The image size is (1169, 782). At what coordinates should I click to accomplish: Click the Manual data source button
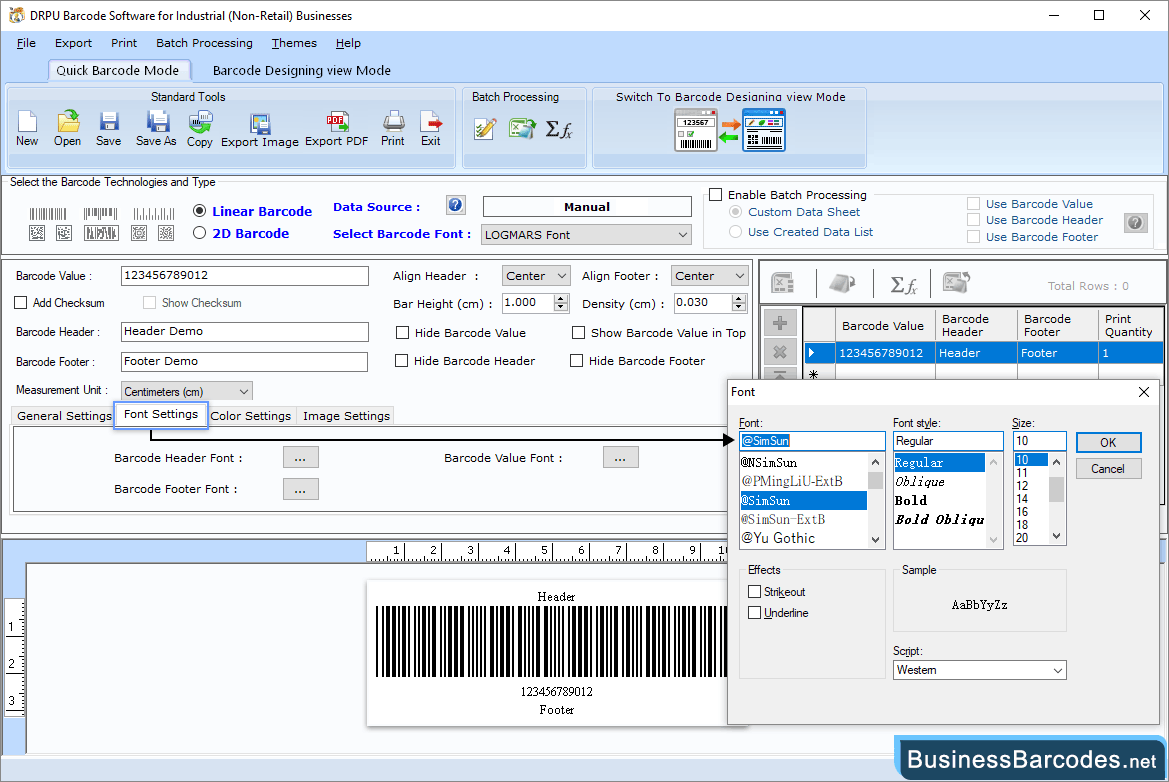click(587, 206)
